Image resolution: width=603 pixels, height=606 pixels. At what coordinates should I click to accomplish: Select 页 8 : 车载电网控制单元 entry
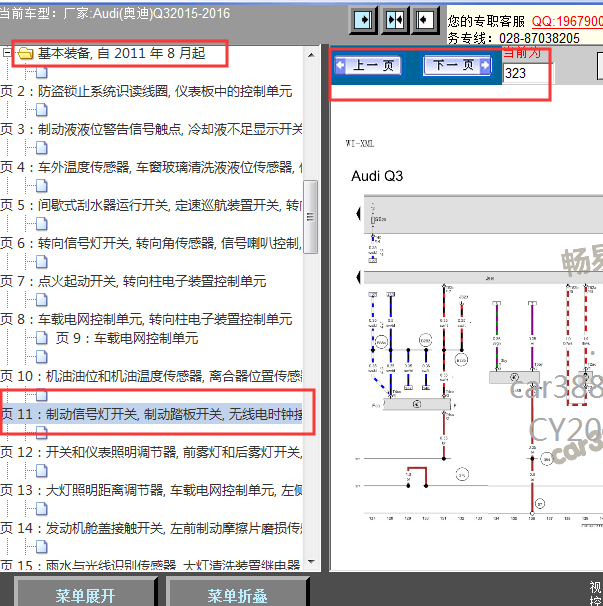coord(146,319)
